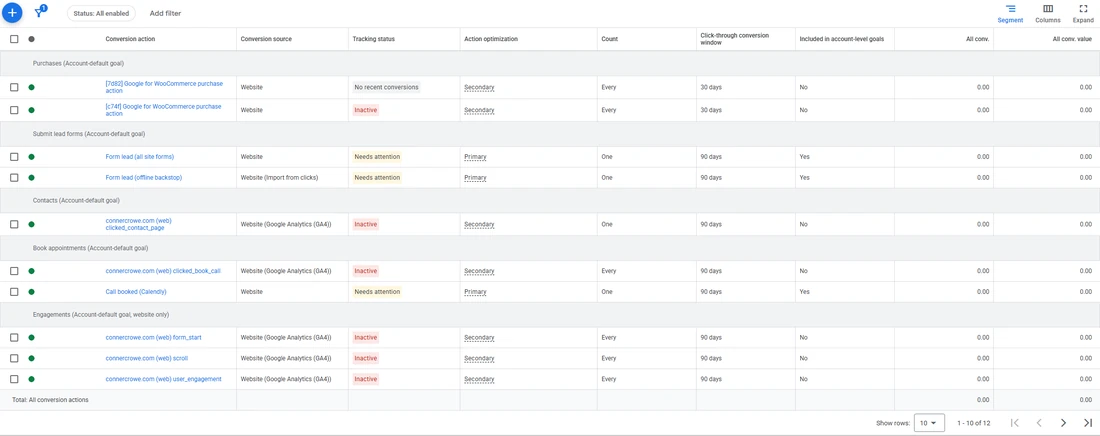Tick the user_engagement row checkbox
The image size is (1100, 436).
coord(14,379)
